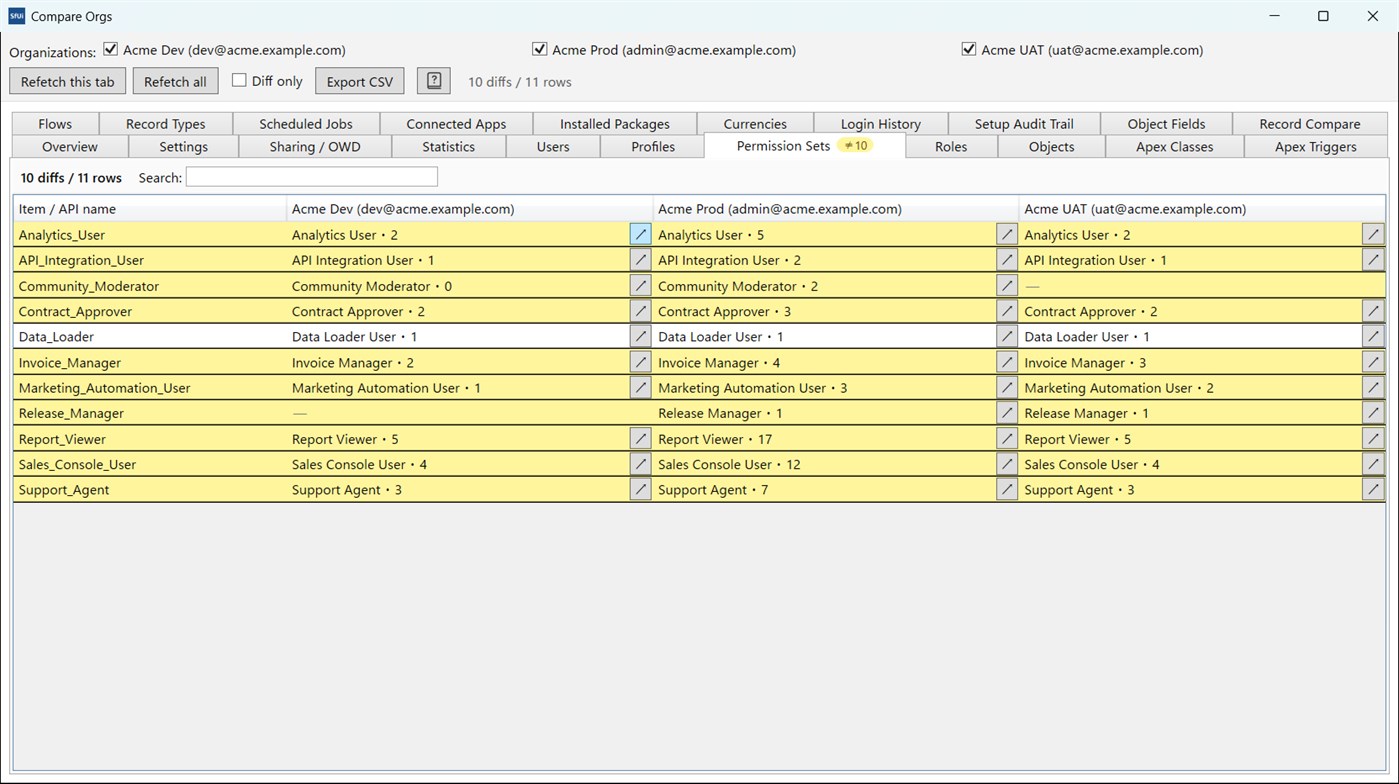Select the Invoice_Manager API name cell

click(x=150, y=362)
